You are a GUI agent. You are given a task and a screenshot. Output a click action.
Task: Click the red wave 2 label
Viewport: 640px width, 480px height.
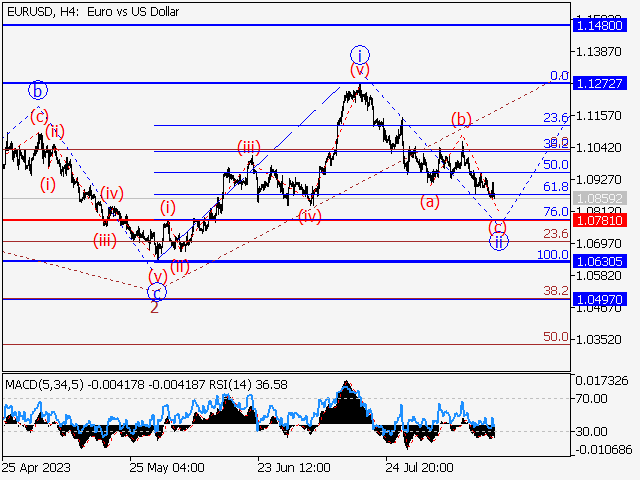point(154,308)
